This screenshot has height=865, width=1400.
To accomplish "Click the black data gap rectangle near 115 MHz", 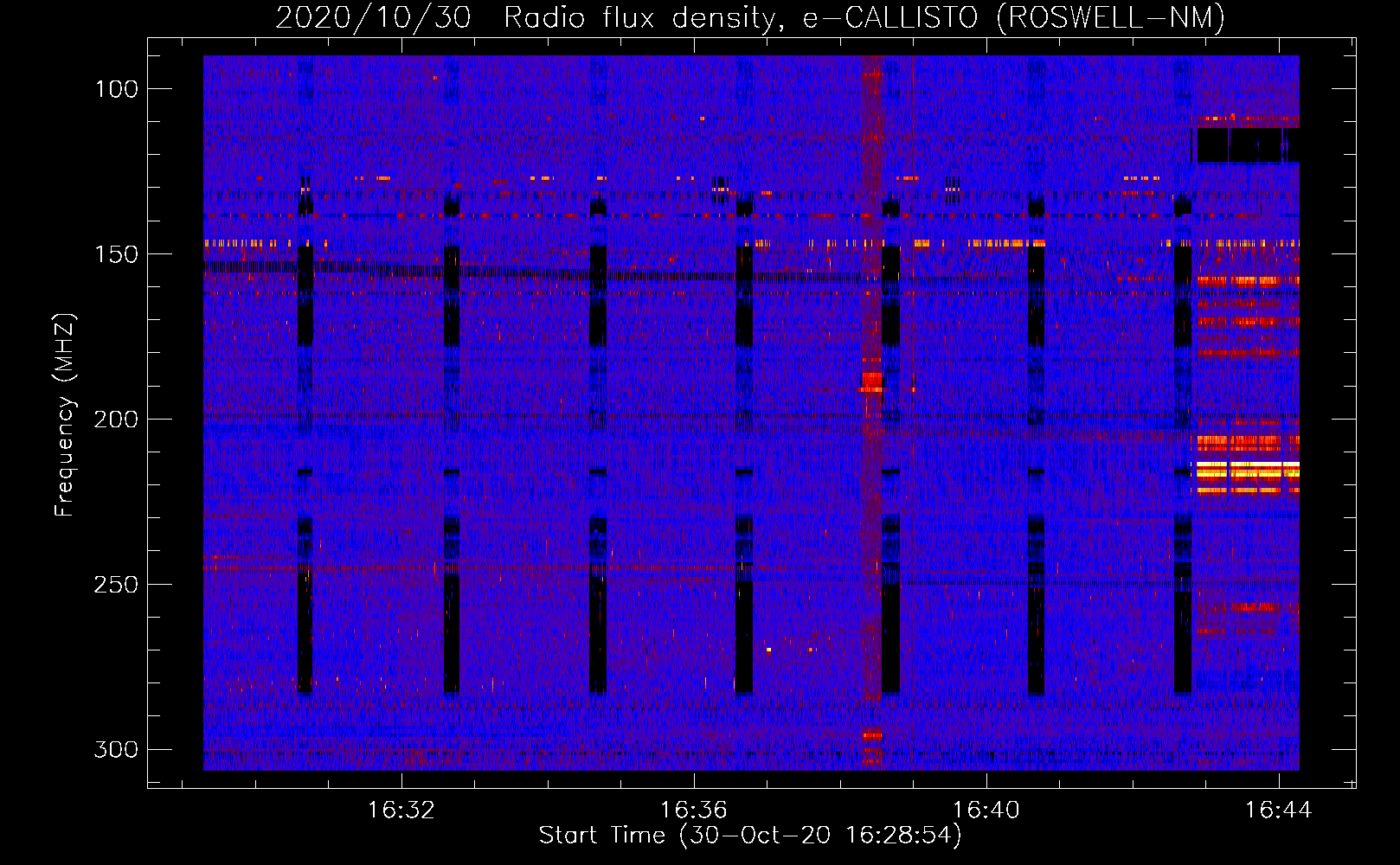I will 1247,145.
